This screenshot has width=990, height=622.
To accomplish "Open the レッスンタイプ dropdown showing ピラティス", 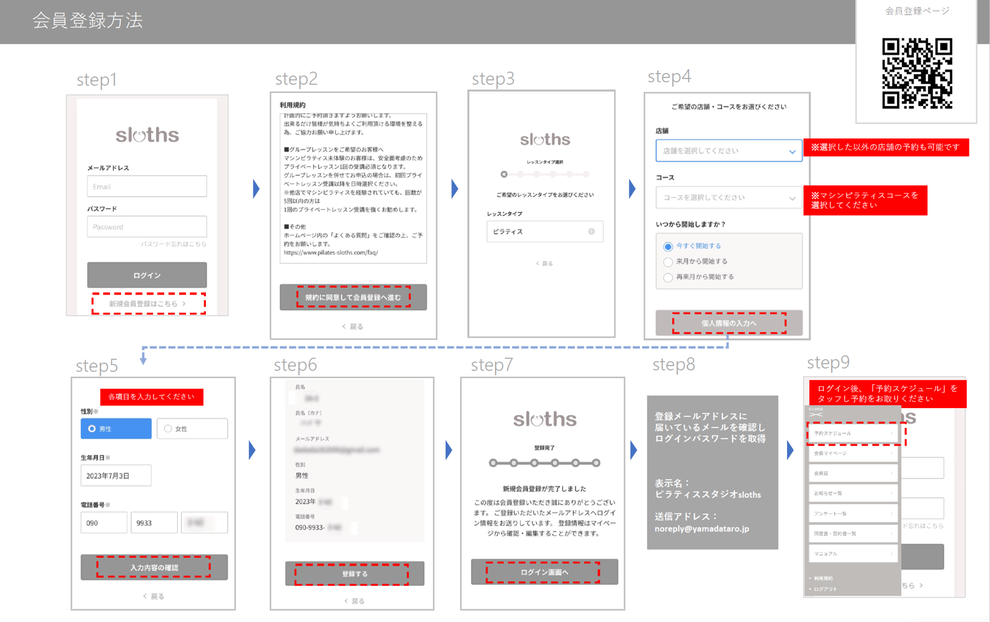I will click(544, 232).
